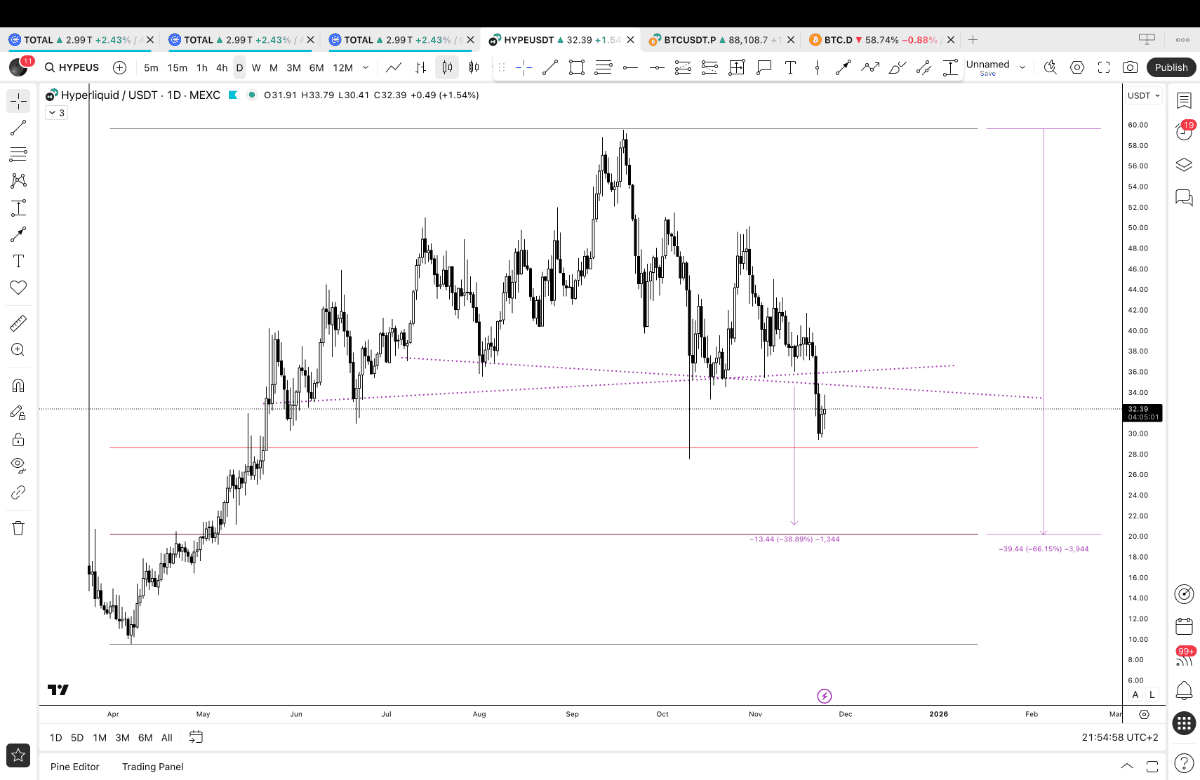Select the Measure ruler tool

point(18,324)
